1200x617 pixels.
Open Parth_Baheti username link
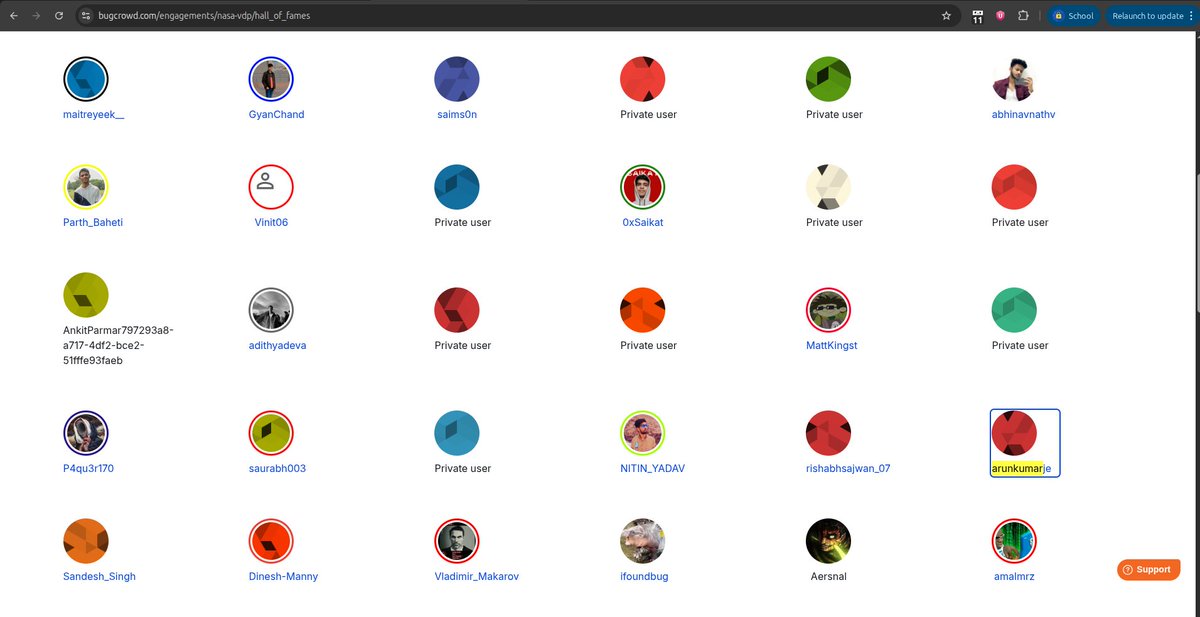93,222
